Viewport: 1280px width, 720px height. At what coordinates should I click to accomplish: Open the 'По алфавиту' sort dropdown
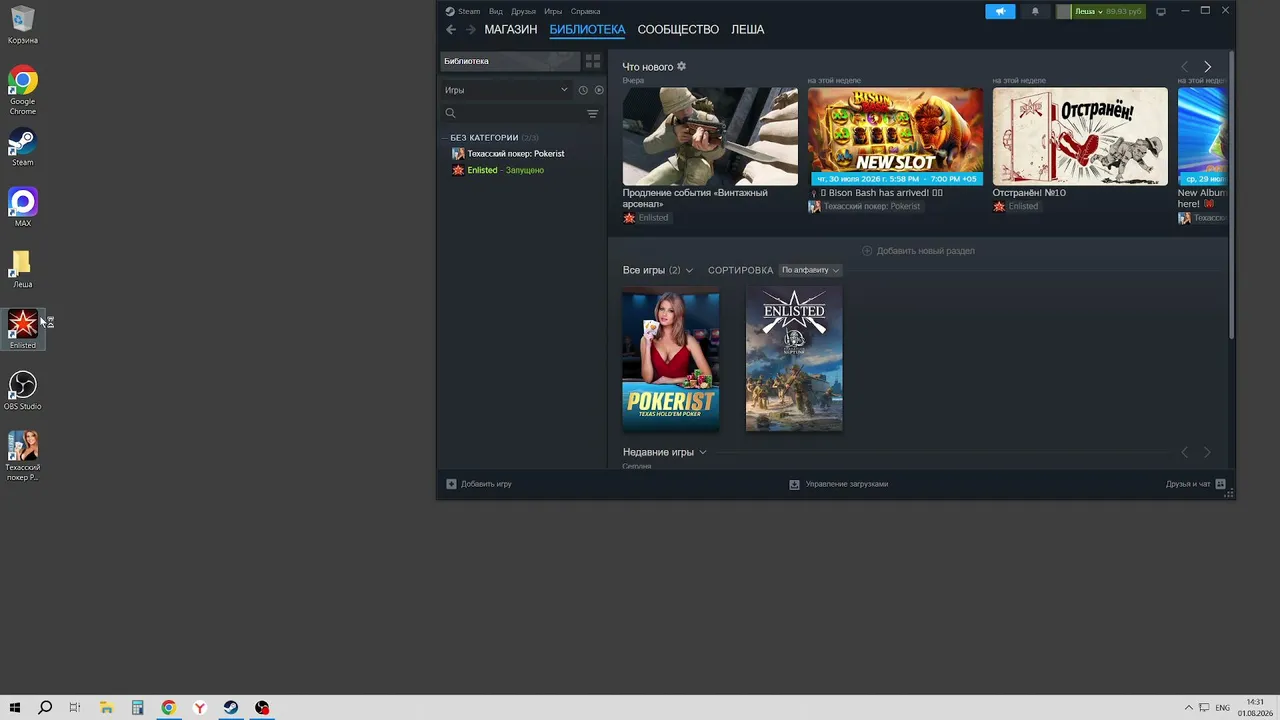coord(810,270)
